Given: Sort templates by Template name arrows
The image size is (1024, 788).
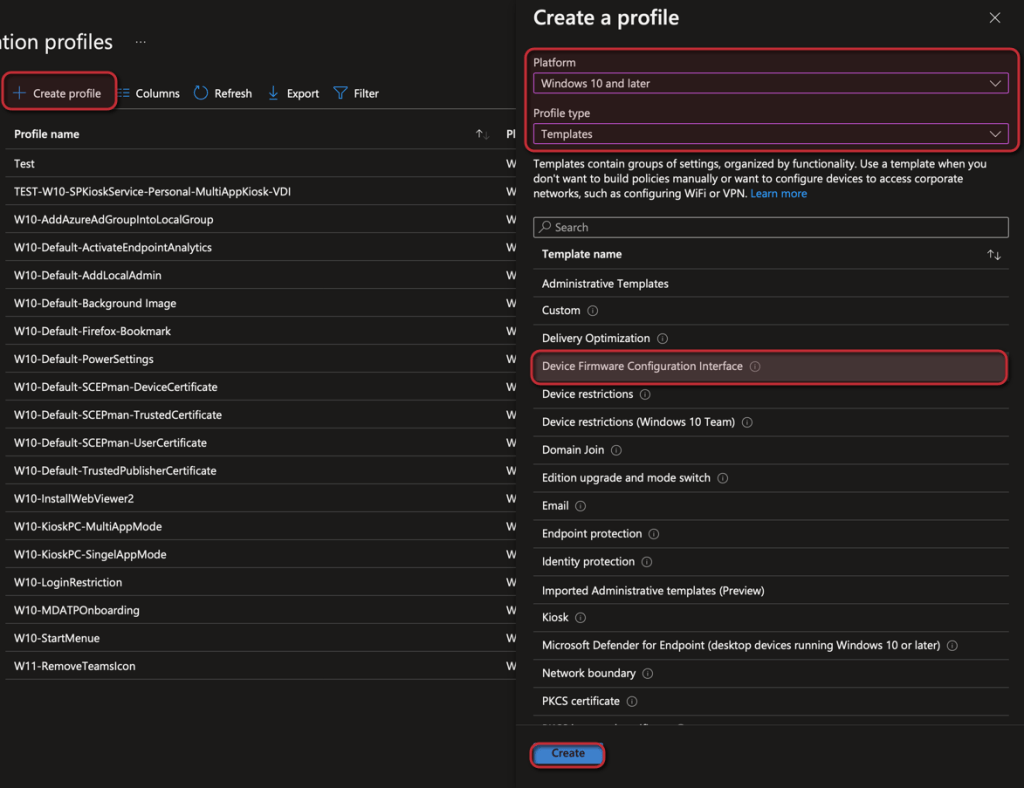Looking at the screenshot, I should pyautogui.click(x=993, y=255).
